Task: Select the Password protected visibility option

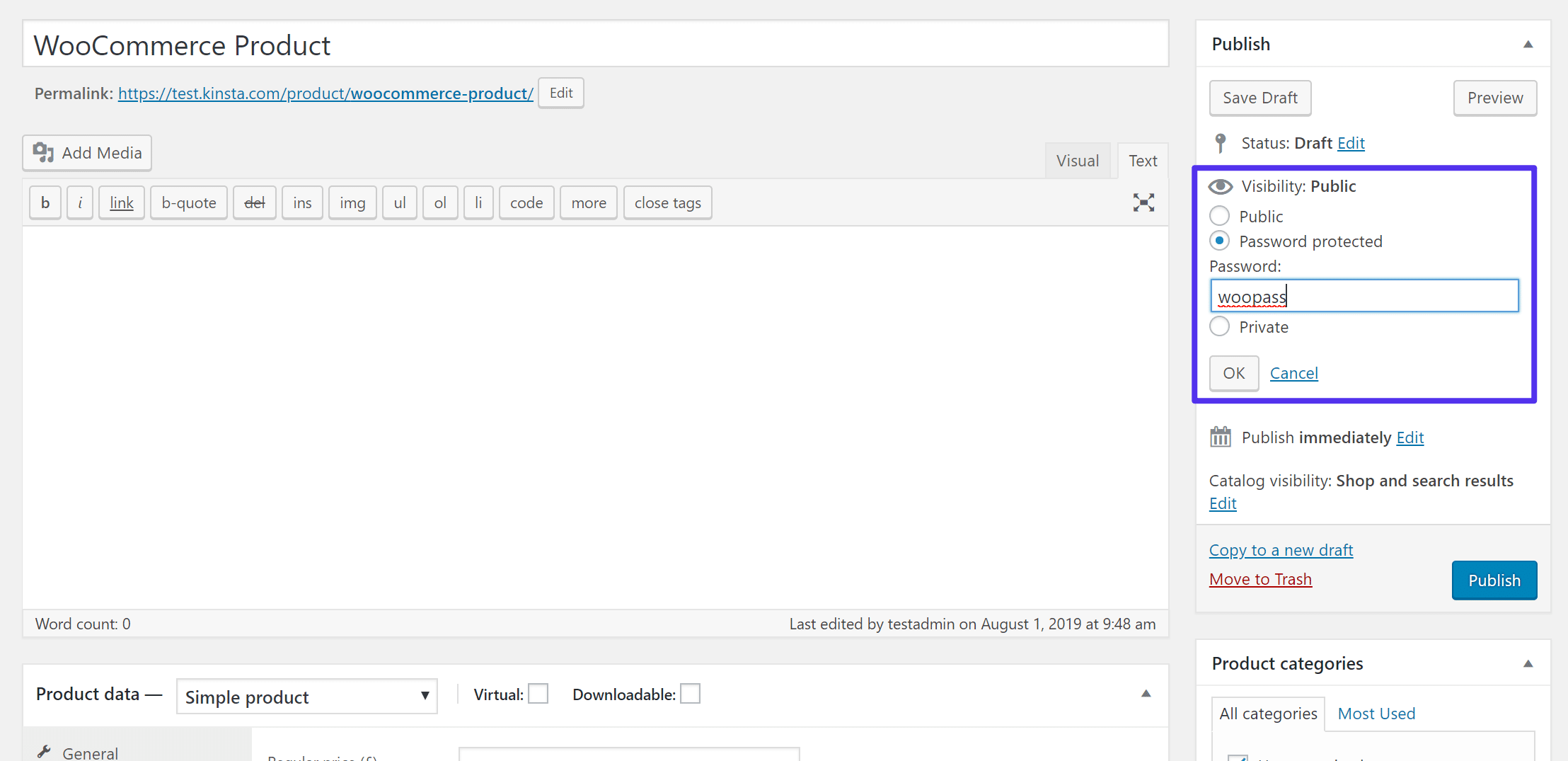Action: click(1219, 241)
